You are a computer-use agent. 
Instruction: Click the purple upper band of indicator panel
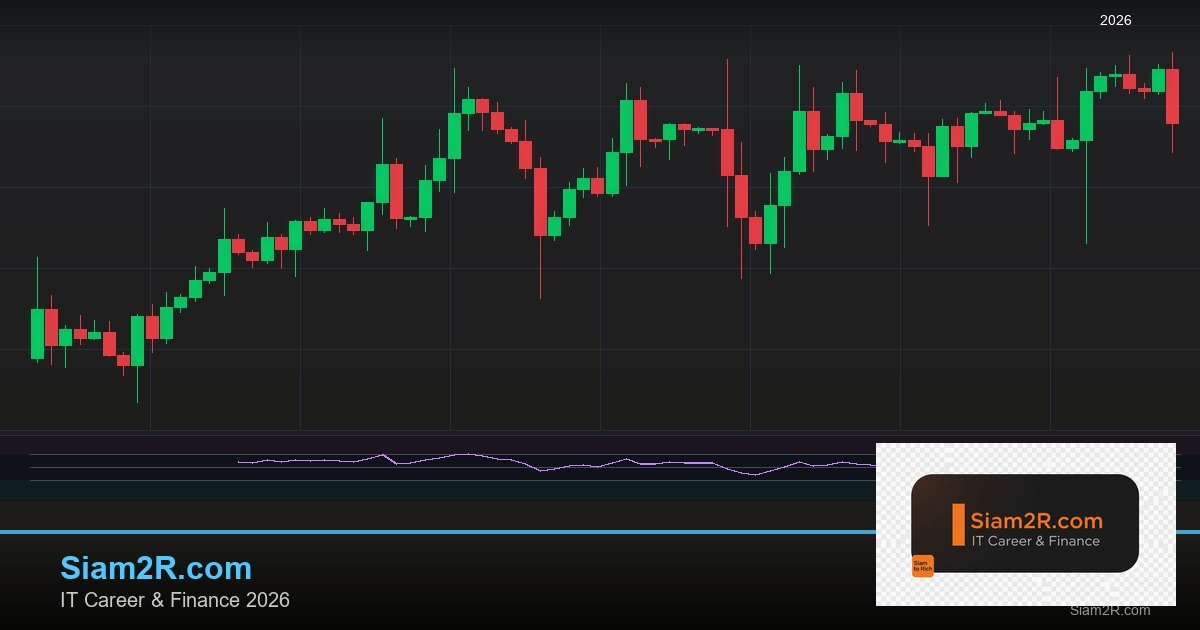(x=400, y=444)
